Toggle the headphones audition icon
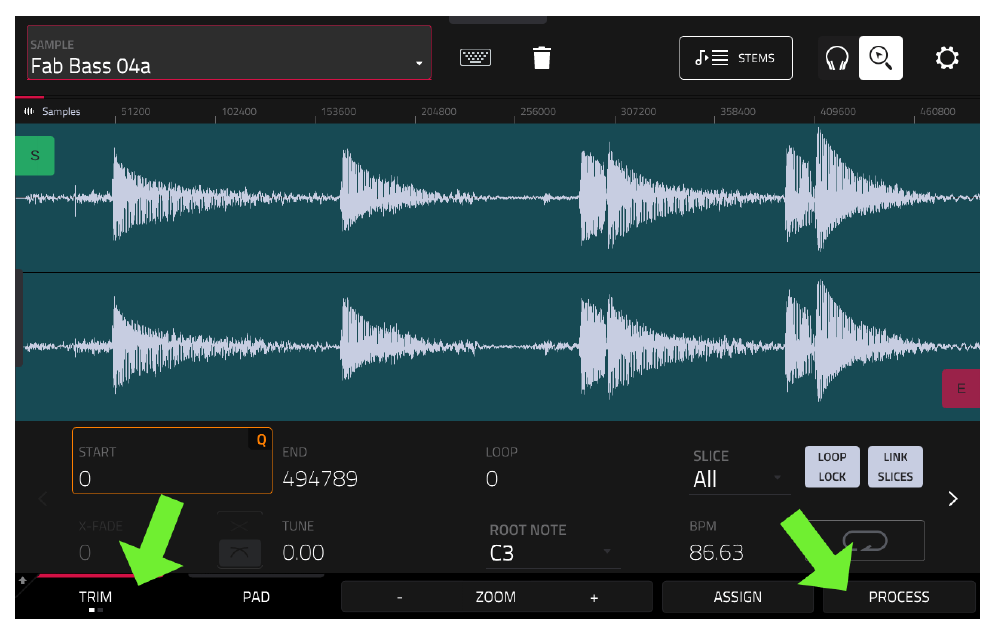This screenshot has width=996, height=636. pyautogui.click(x=837, y=58)
